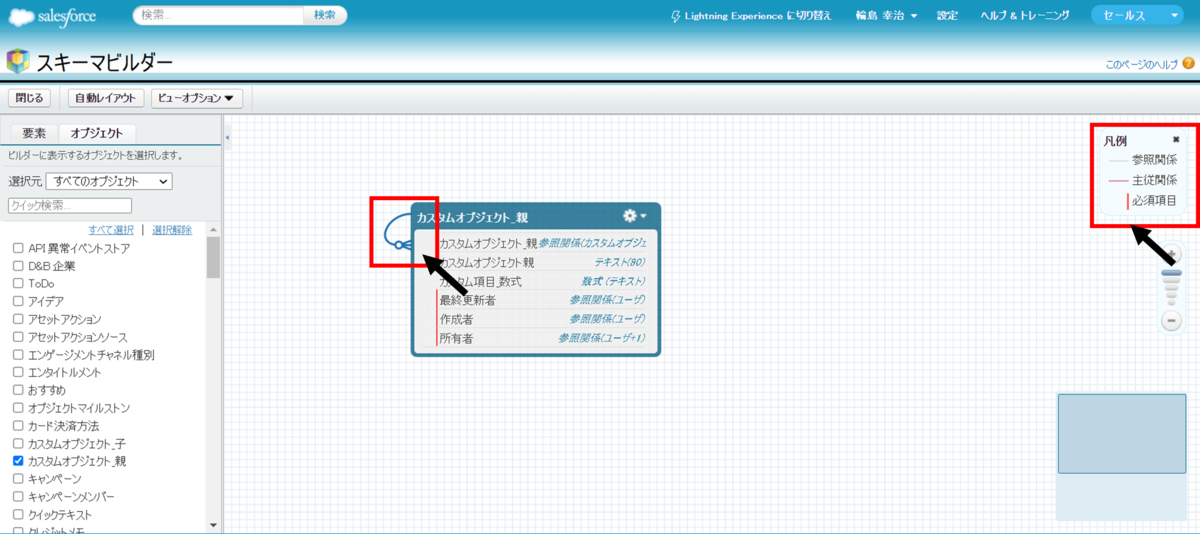1200x534 pixels.
Task: Click the テキスト(80) field type
Action: (x=620, y=262)
